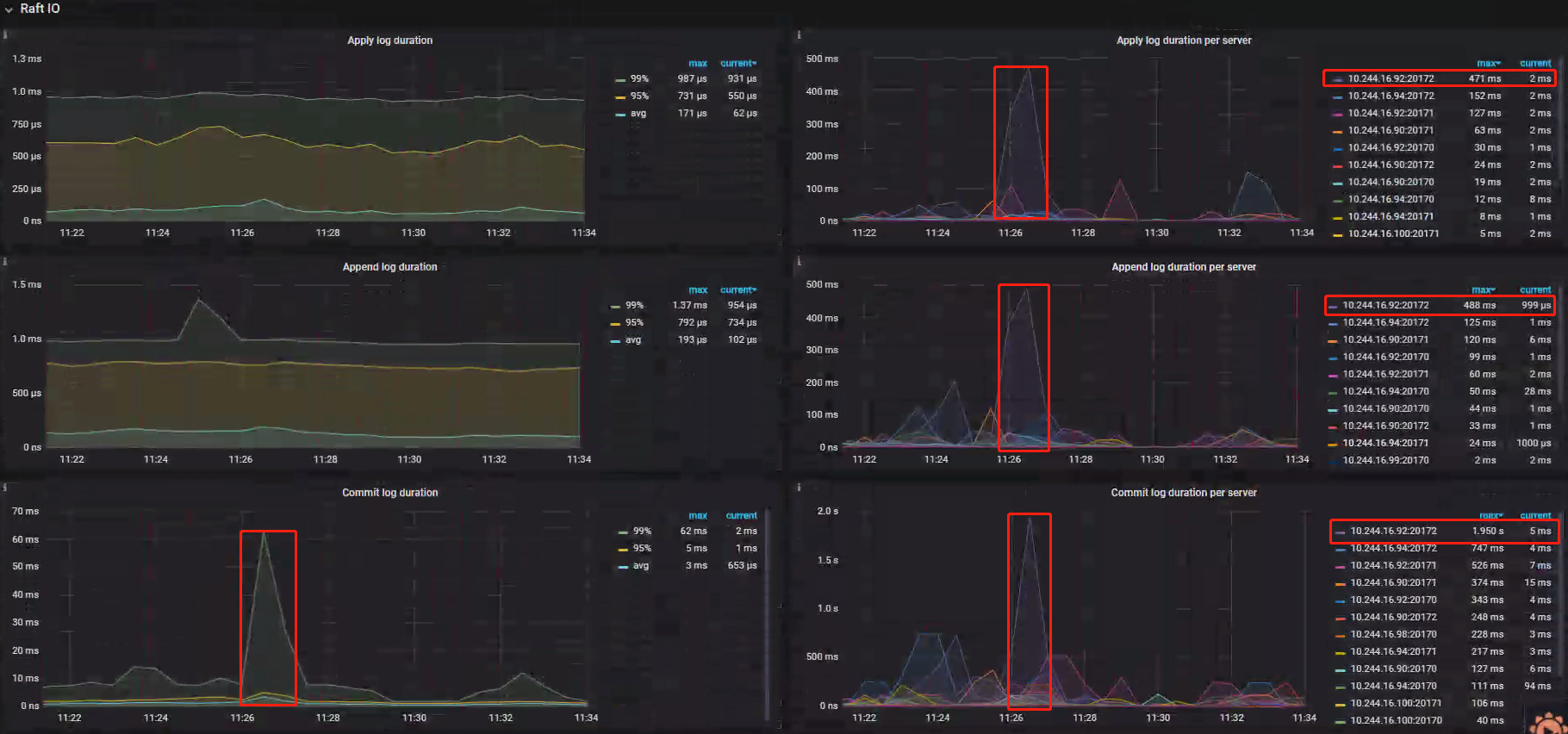
Task: Collapse the Raft IO row chevron
Action: (9, 9)
